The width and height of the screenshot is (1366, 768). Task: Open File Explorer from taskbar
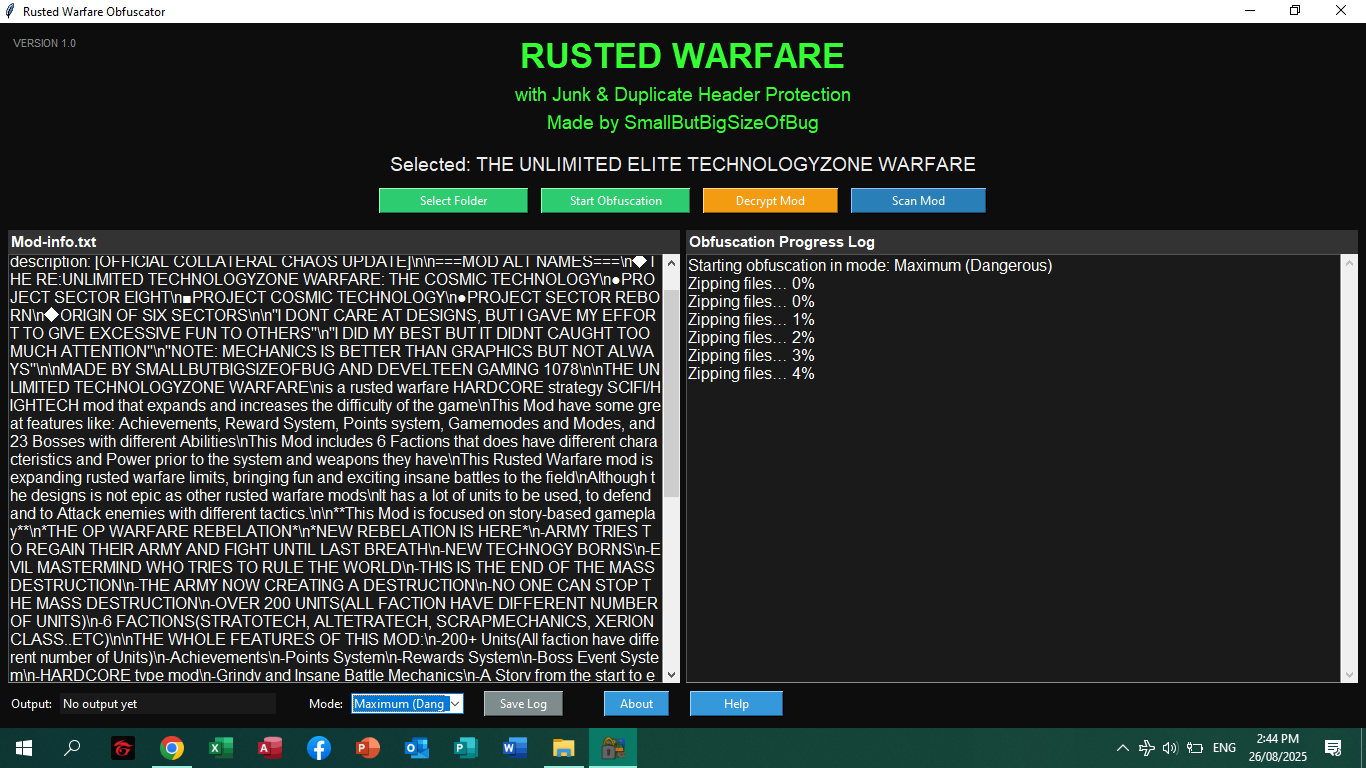point(564,748)
